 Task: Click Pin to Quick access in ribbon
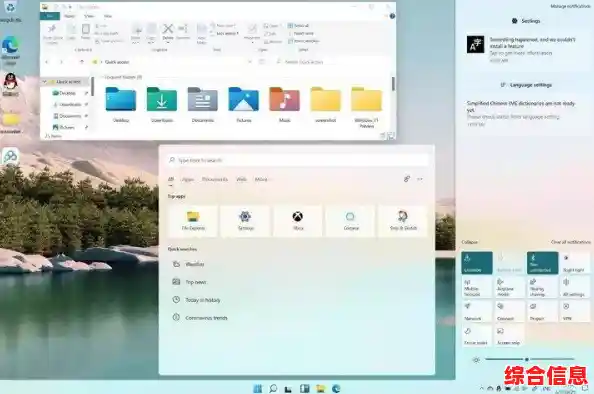pyautogui.click(x=53, y=34)
